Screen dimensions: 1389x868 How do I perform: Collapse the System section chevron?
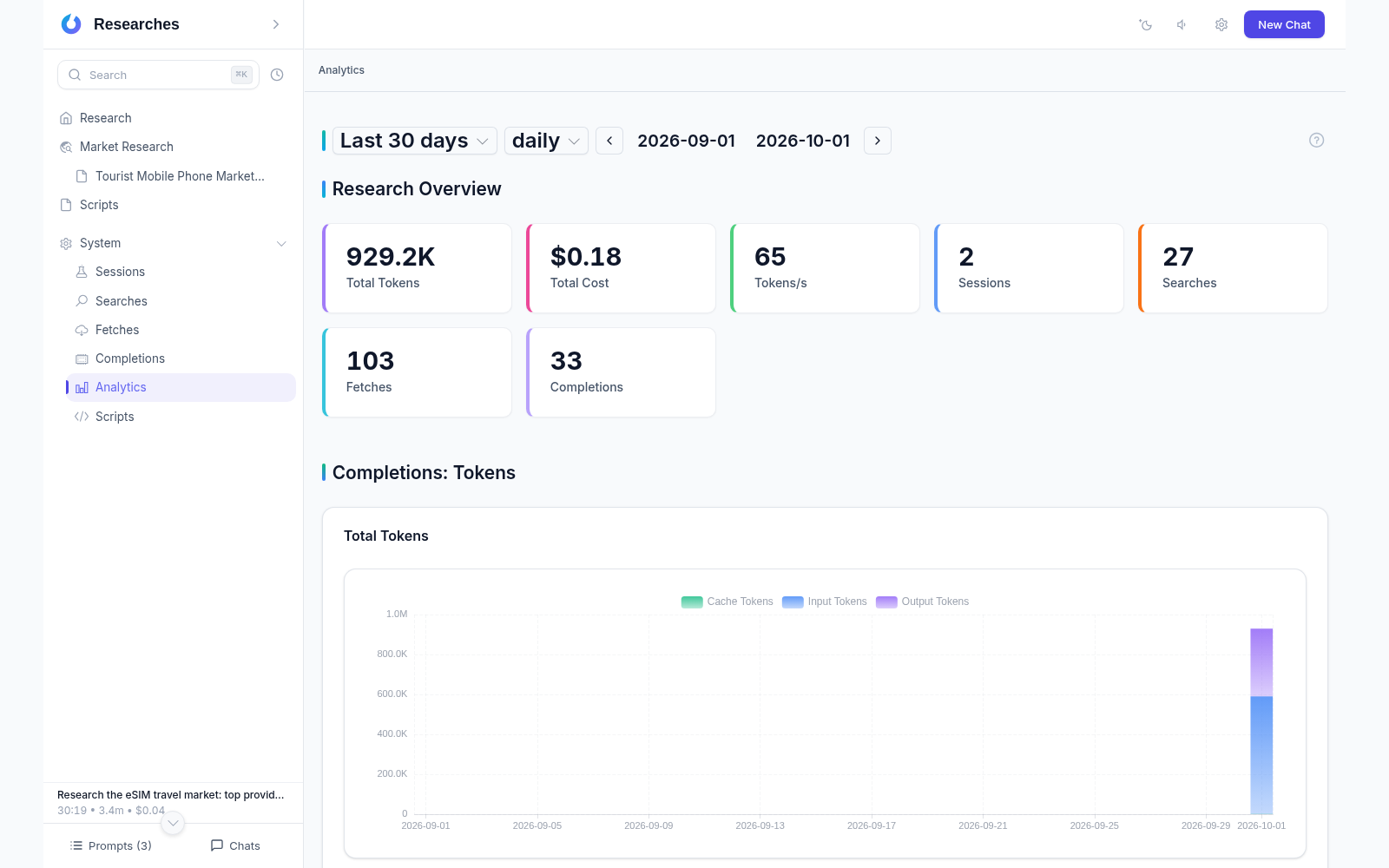[281, 243]
